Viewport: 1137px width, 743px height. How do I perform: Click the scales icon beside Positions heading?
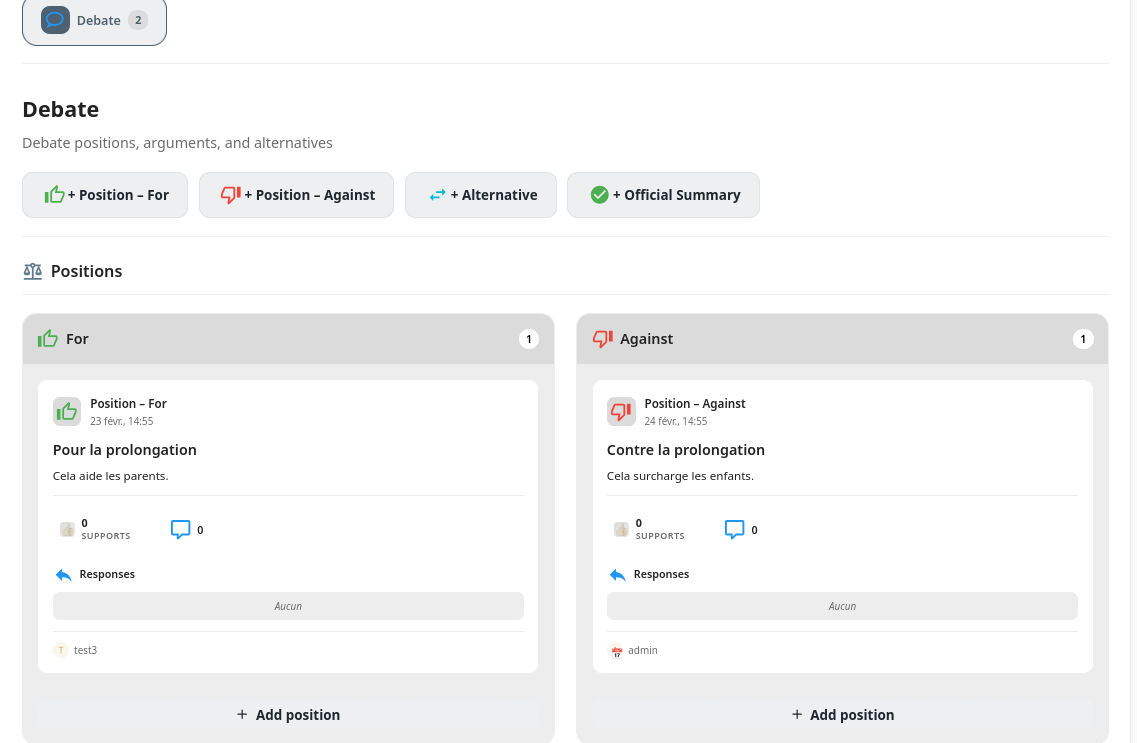(33, 270)
